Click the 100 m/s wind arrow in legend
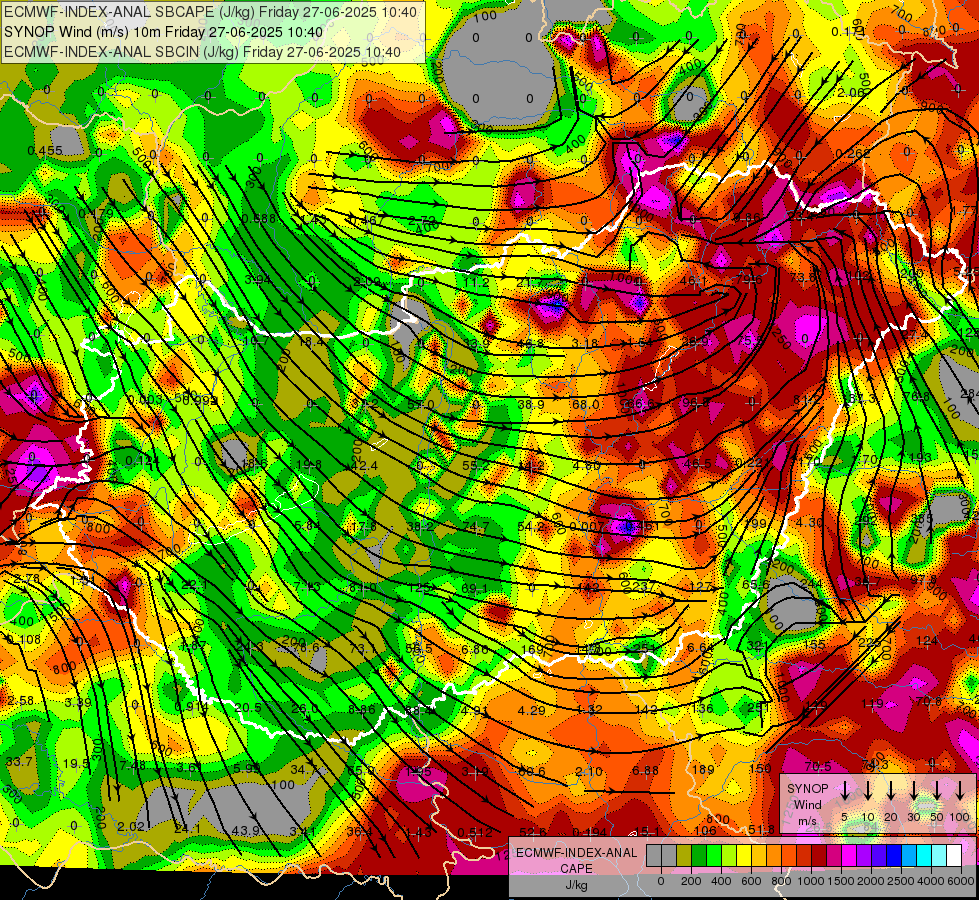Screen dimensions: 979x900 point(960,791)
